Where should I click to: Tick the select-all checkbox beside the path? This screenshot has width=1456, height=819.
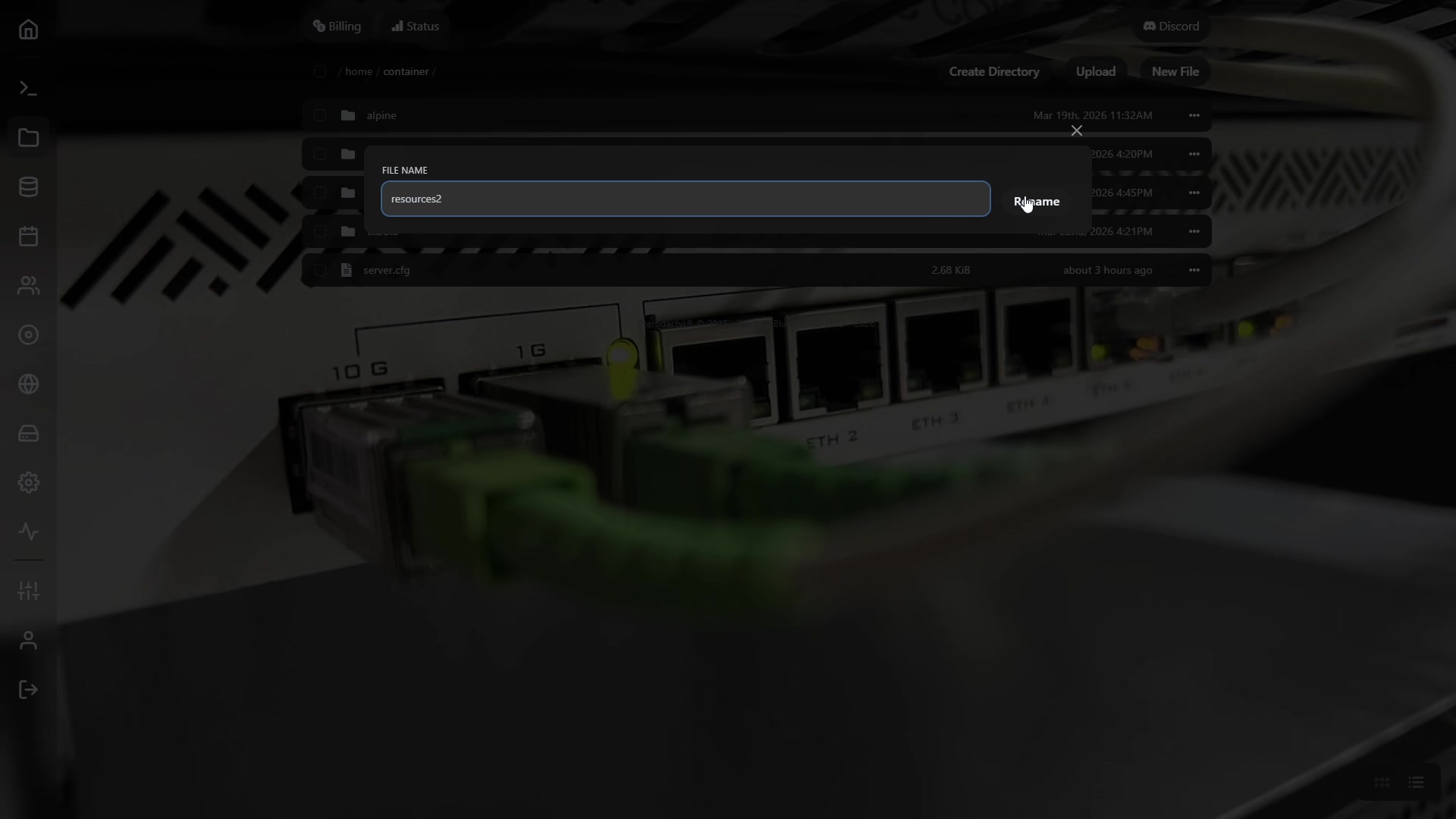(320, 71)
